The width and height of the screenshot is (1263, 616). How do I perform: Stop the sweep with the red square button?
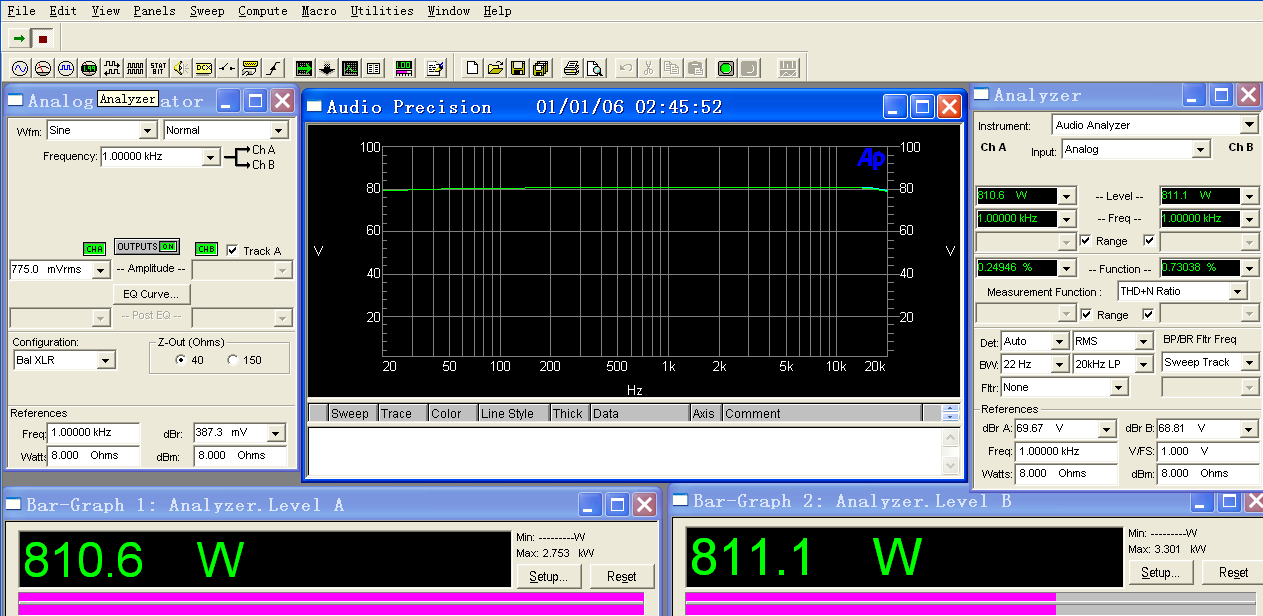point(43,39)
